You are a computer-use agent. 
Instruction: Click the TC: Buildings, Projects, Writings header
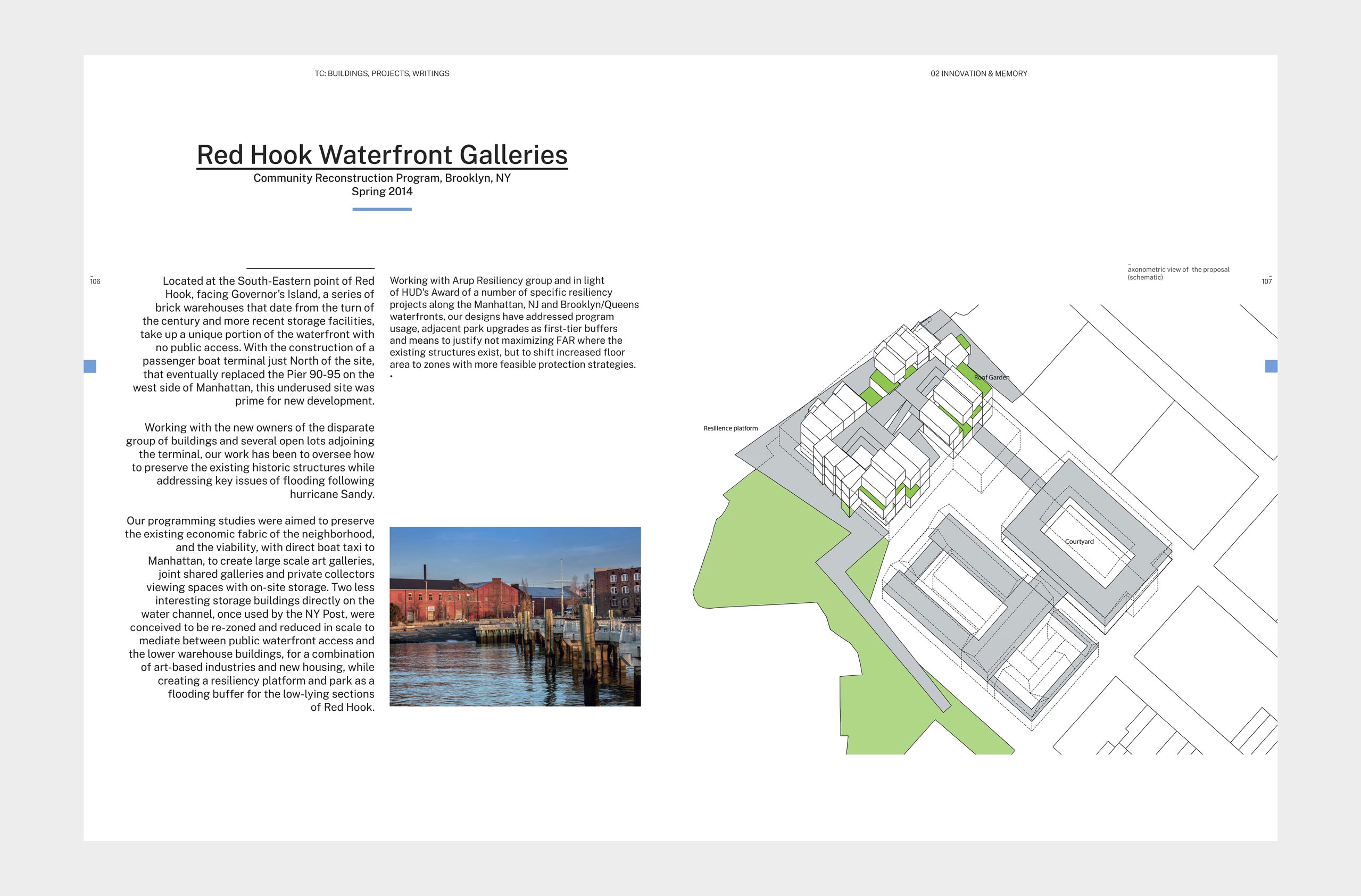click(382, 74)
